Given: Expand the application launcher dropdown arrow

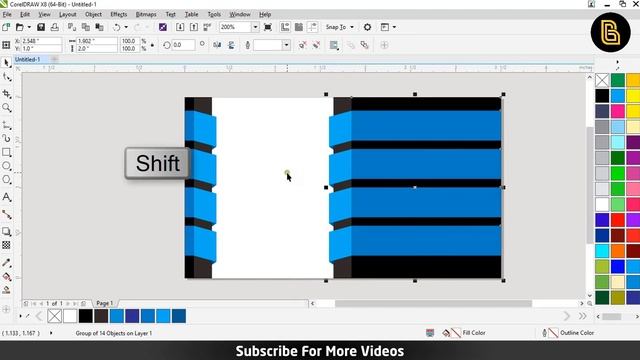Looking at the screenshot, I should click(394, 27).
